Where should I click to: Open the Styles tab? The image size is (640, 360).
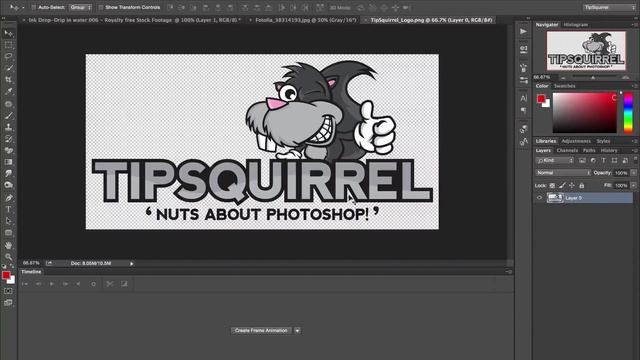pos(603,141)
